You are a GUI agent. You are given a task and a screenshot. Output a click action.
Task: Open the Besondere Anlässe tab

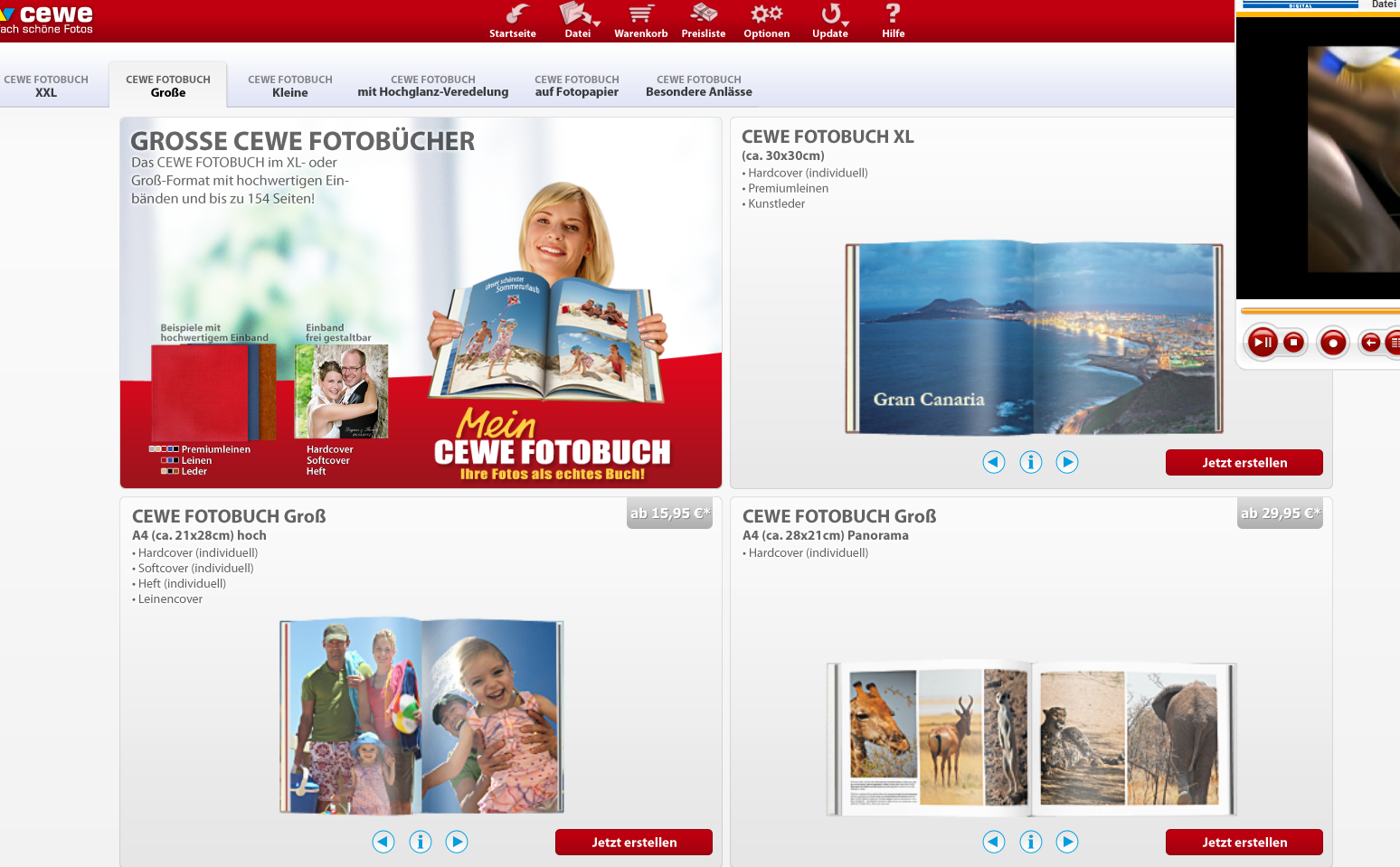[699, 86]
